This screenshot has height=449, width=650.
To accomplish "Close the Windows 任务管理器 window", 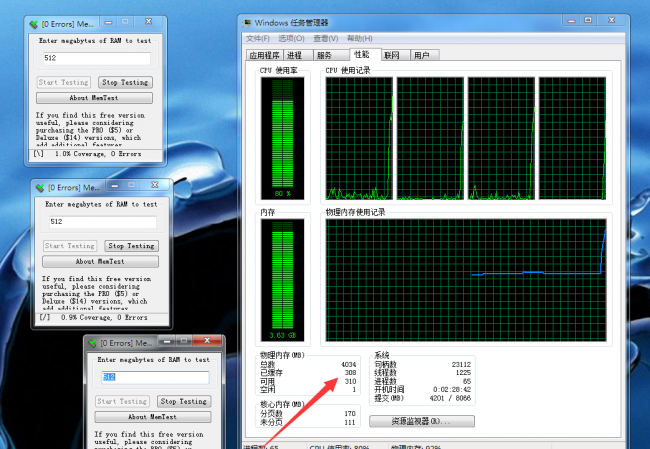I will 611,20.
